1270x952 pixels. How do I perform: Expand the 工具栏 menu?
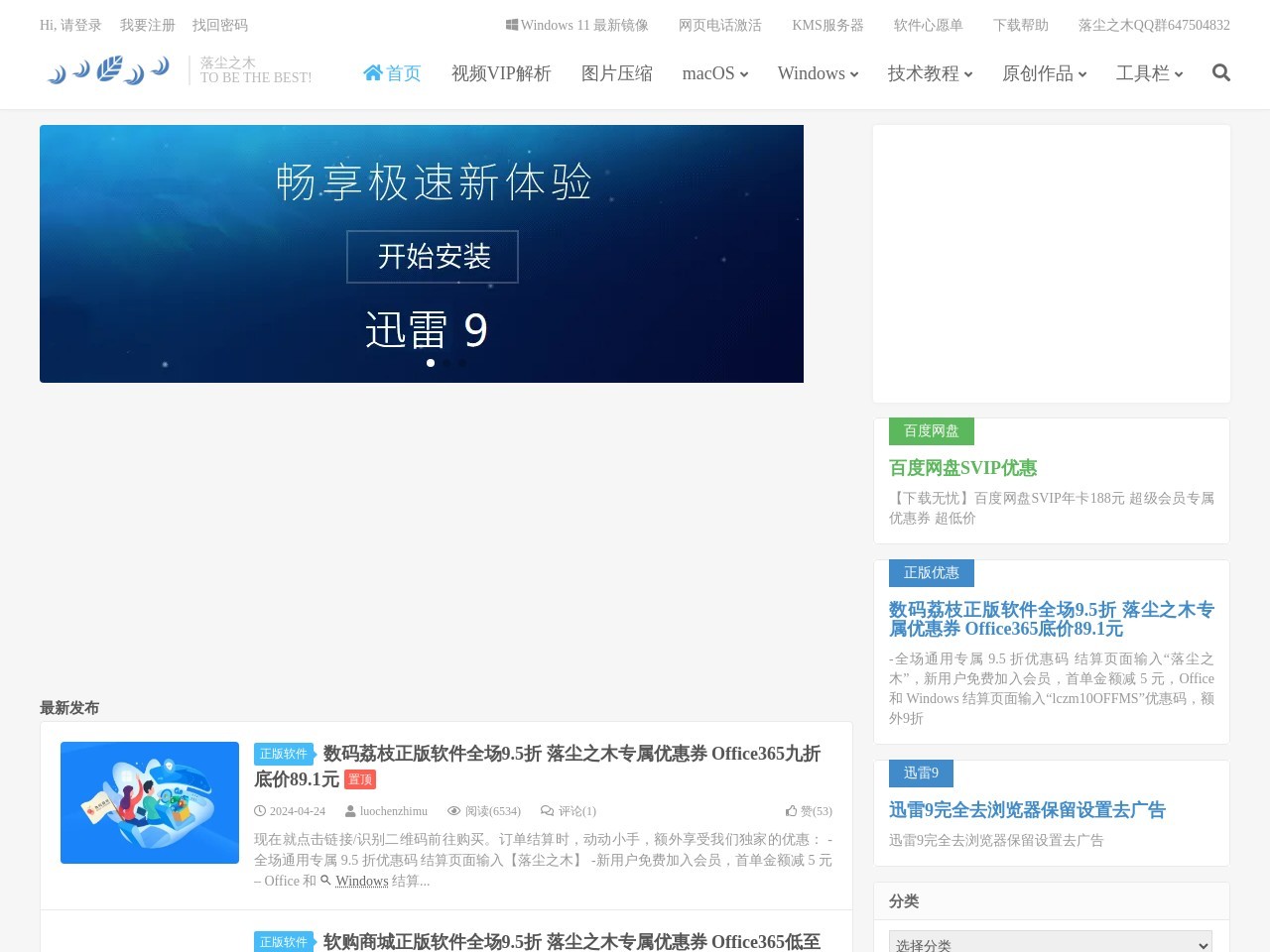pyautogui.click(x=1149, y=73)
